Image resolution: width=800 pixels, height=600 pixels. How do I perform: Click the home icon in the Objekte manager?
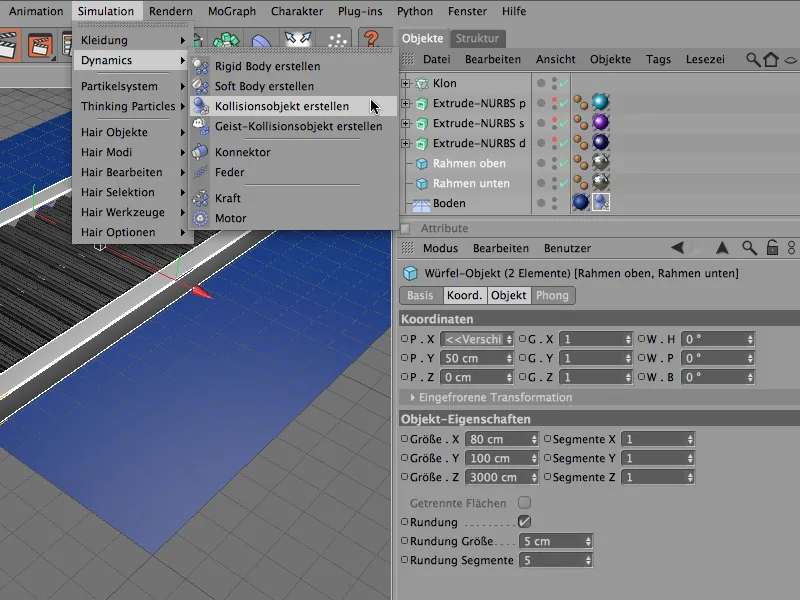771,60
